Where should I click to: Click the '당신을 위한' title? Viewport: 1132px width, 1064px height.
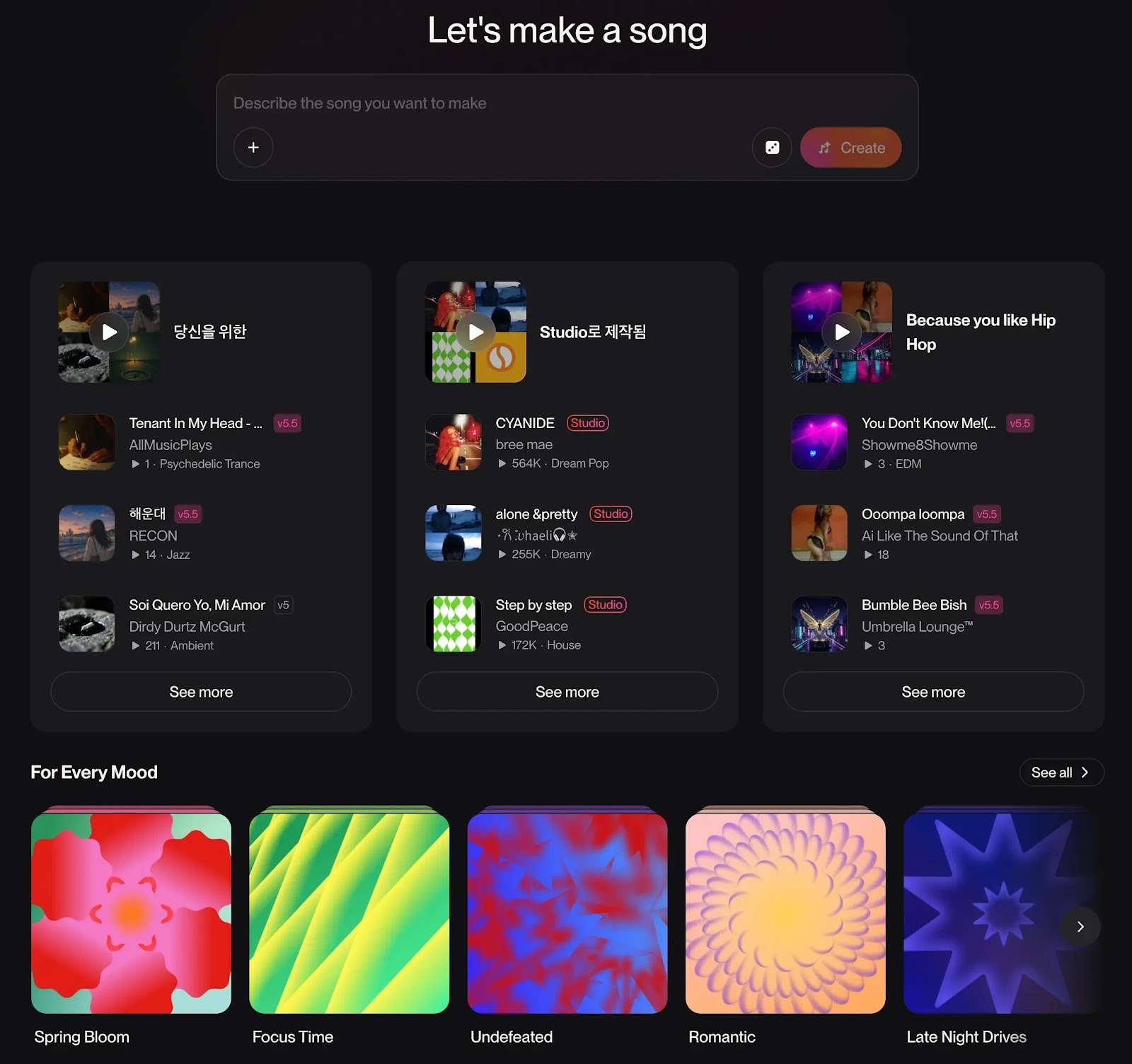(x=210, y=332)
